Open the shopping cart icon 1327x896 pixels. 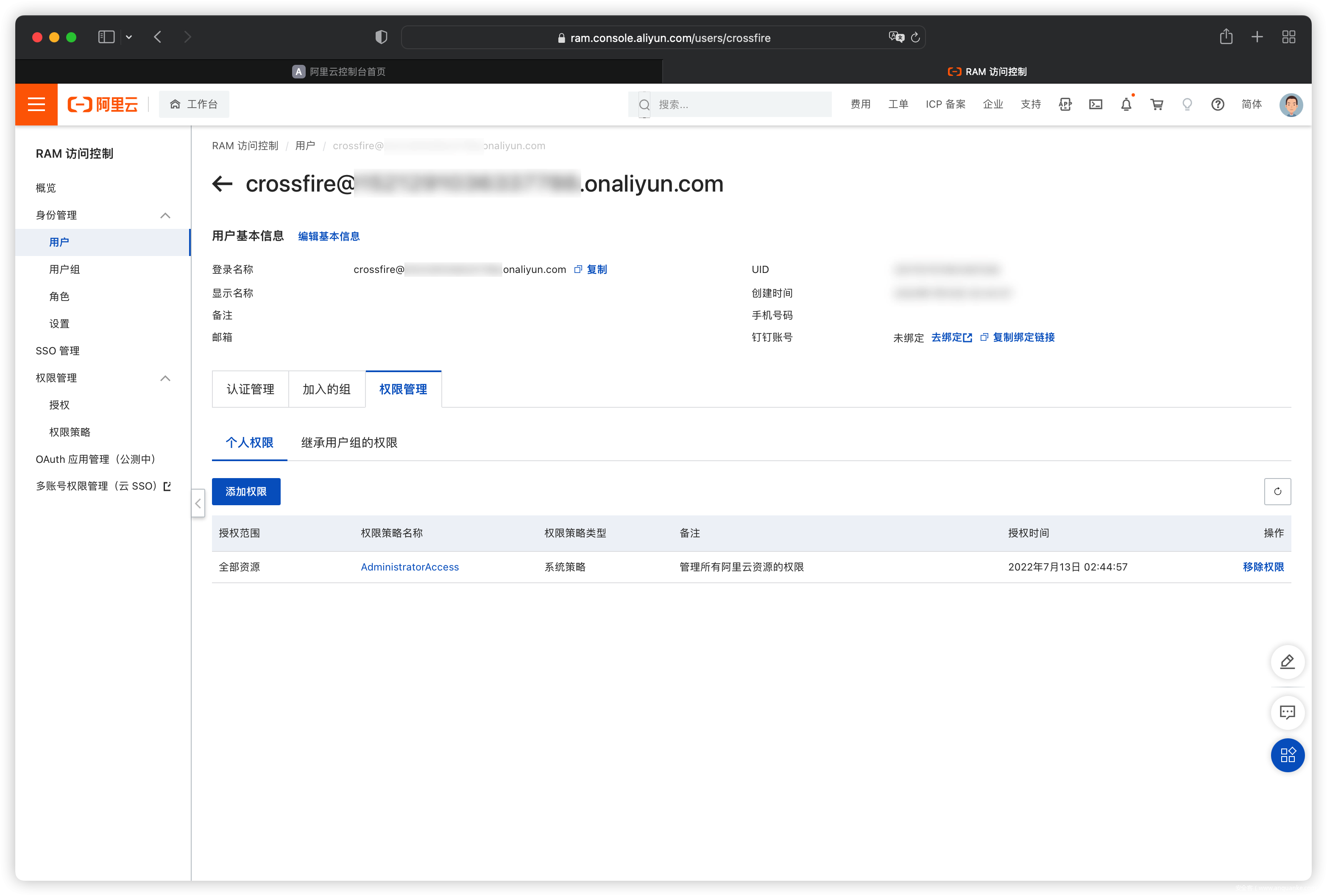tap(1156, 104)
